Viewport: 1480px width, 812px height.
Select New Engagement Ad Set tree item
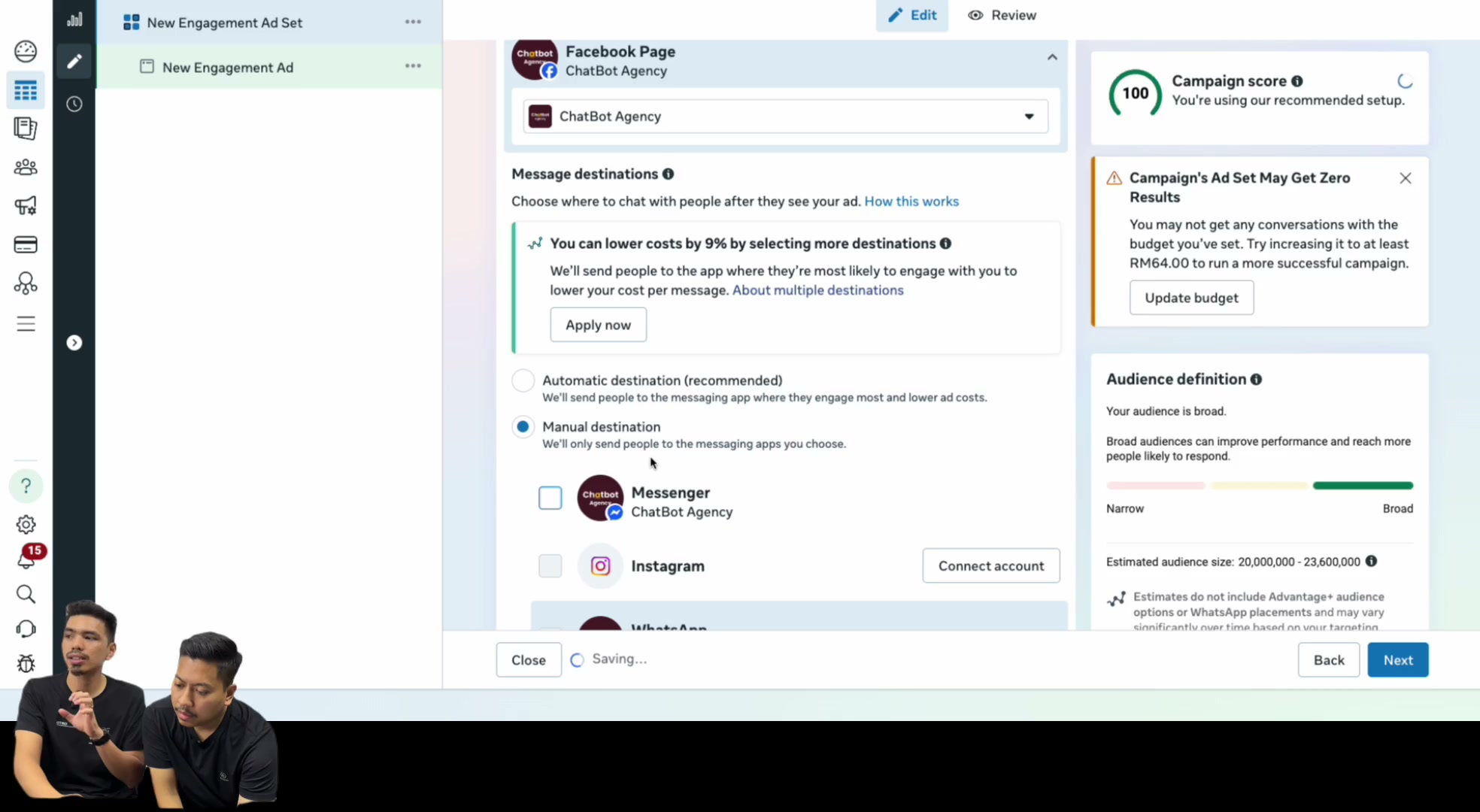coord(268,23)
